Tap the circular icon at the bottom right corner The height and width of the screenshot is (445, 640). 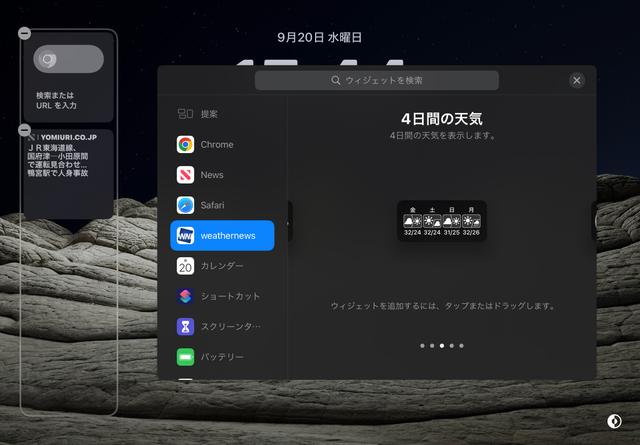[614, 421]
